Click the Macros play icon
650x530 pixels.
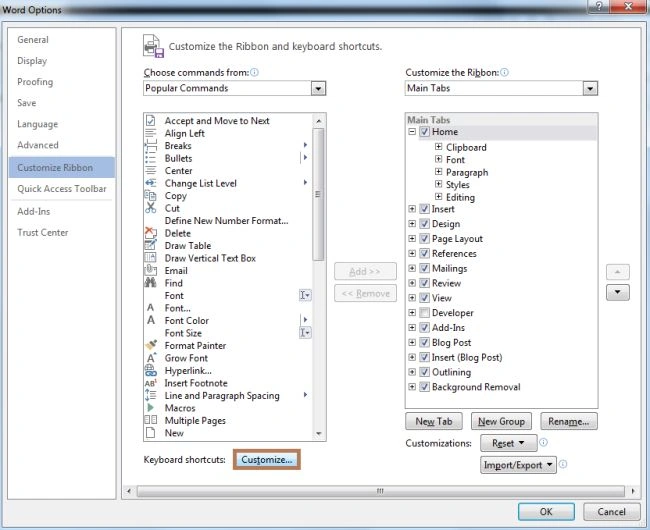[x=150, y=408]
